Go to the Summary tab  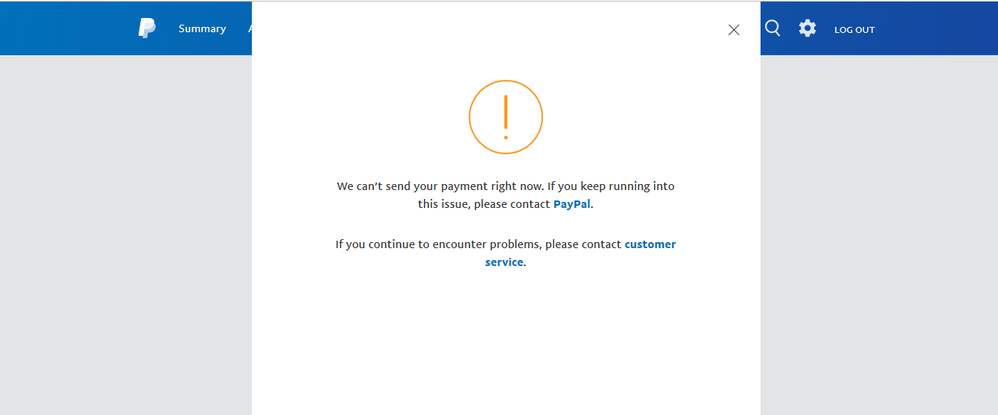(202, 29)
